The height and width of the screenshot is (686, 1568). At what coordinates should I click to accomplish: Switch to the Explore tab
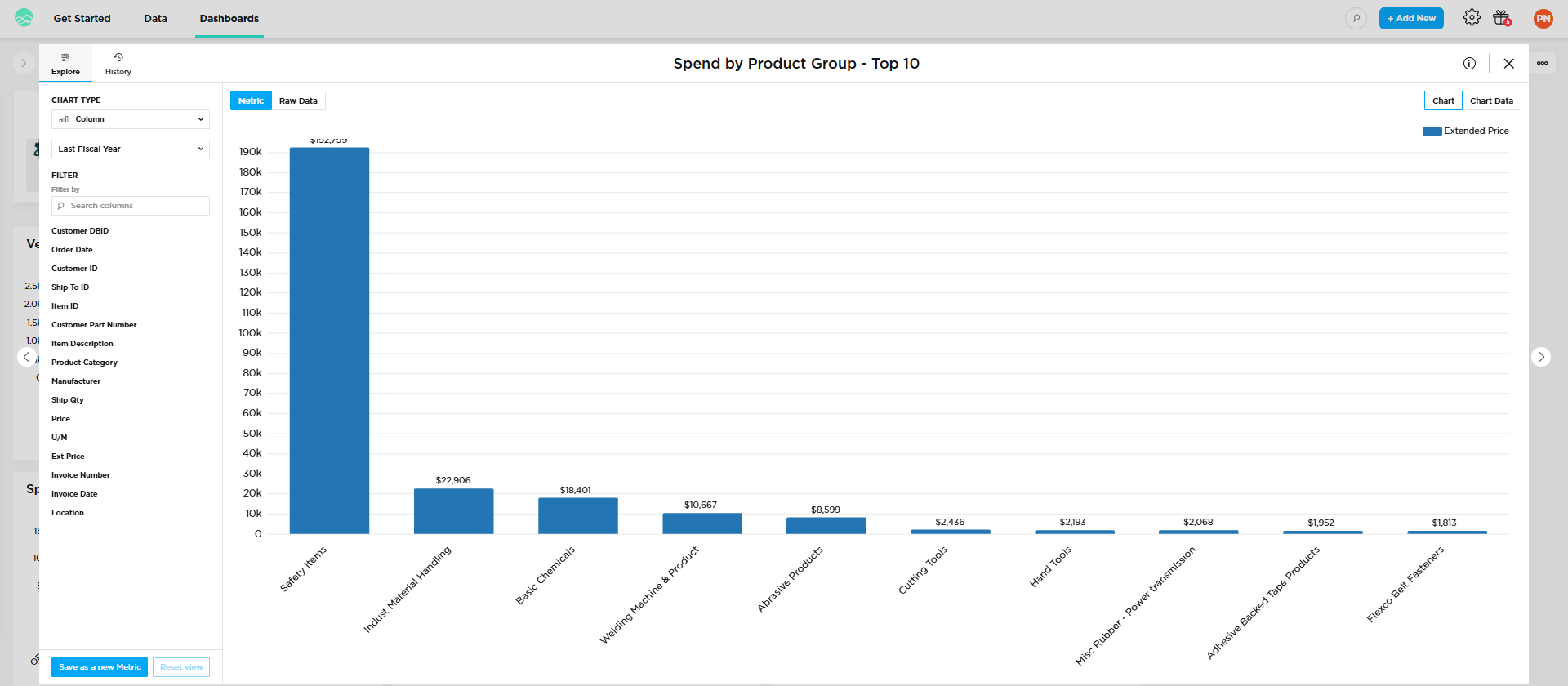(65, 64)
